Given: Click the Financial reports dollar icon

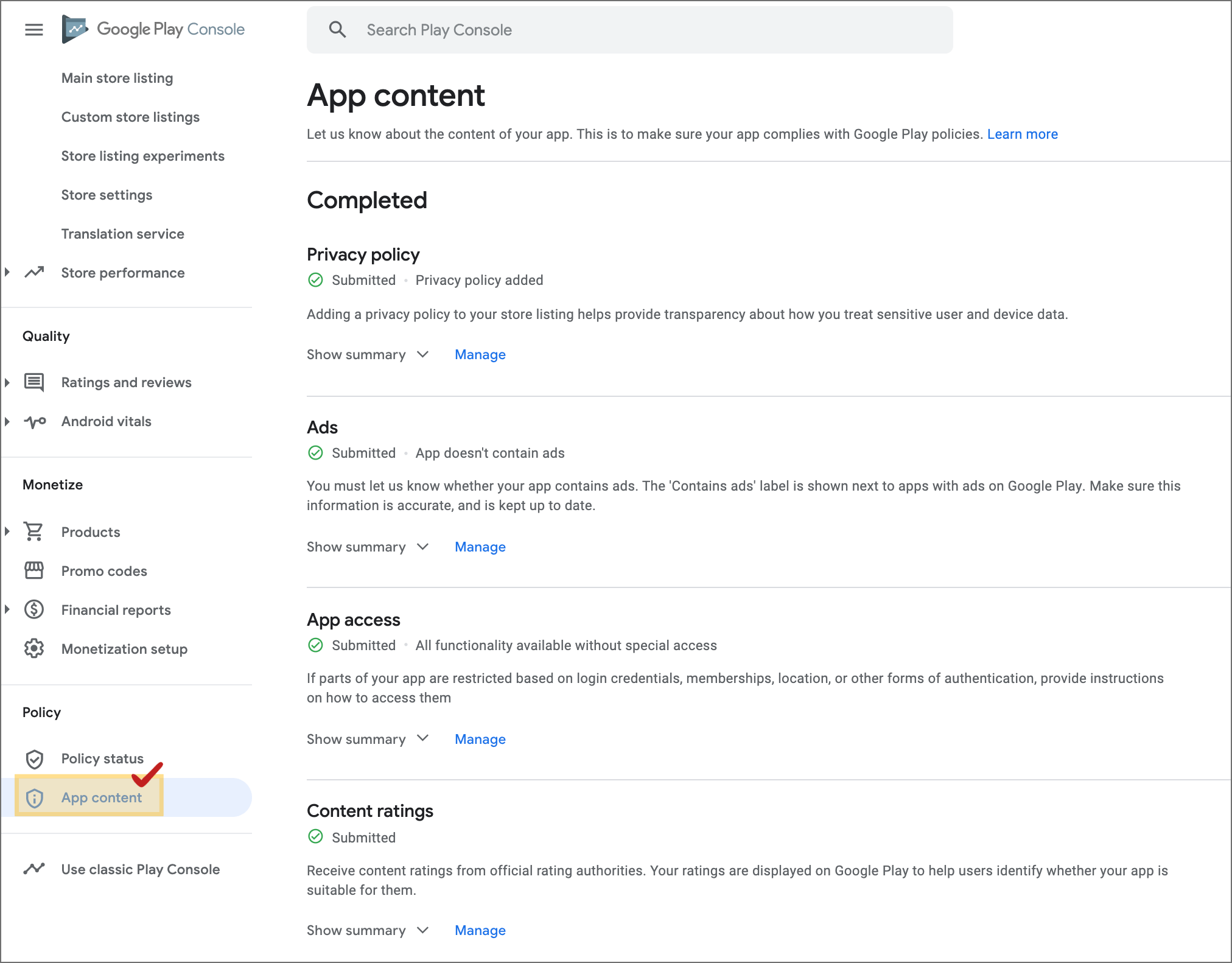Looking at the screenshot, I should (x=34, y=609).
